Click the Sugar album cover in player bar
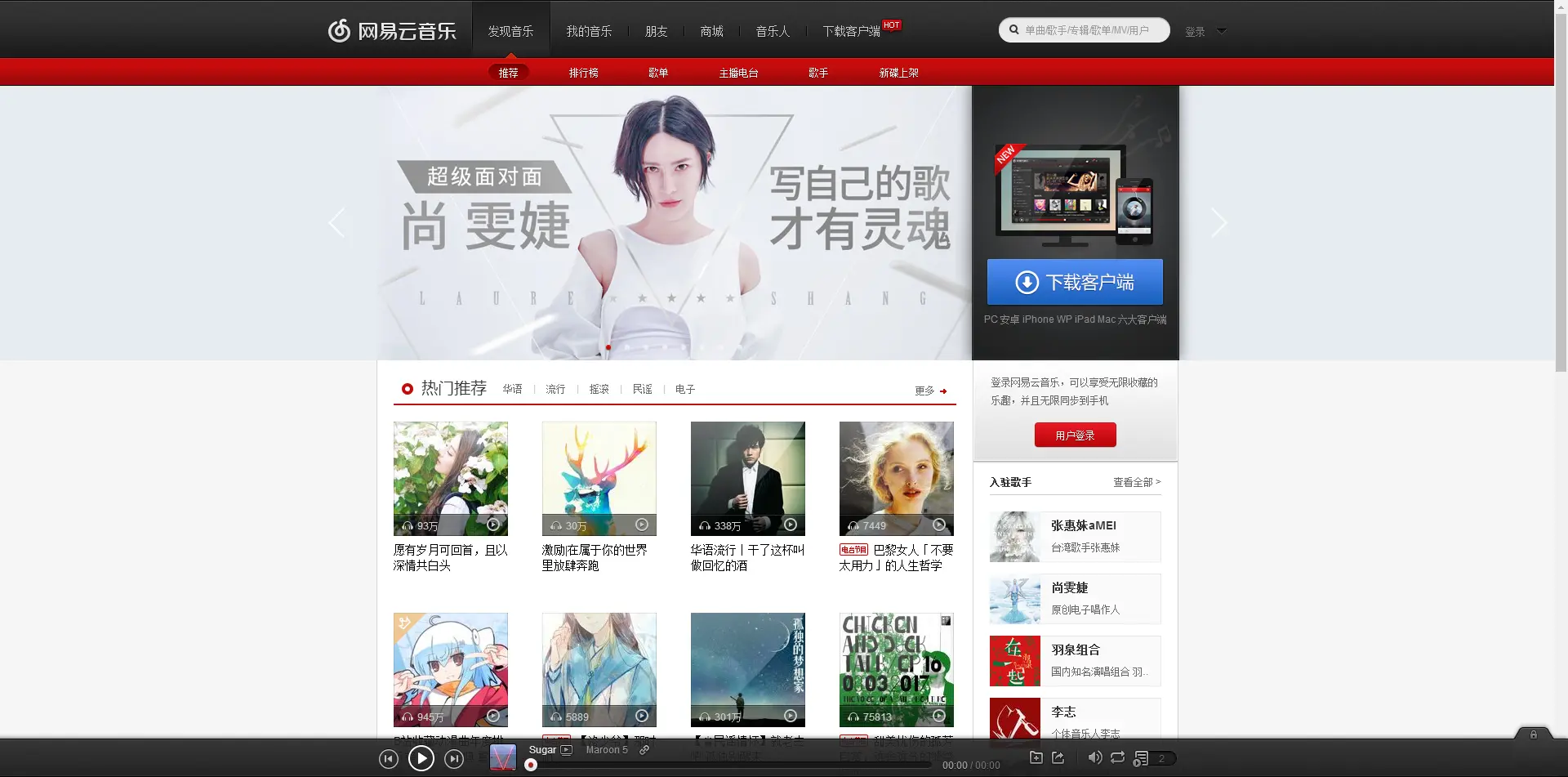Viewport: 1568px width, 777px height. click(503, 757)
